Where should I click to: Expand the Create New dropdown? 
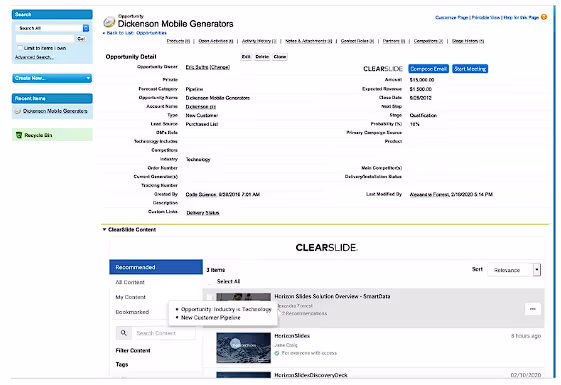52,78
